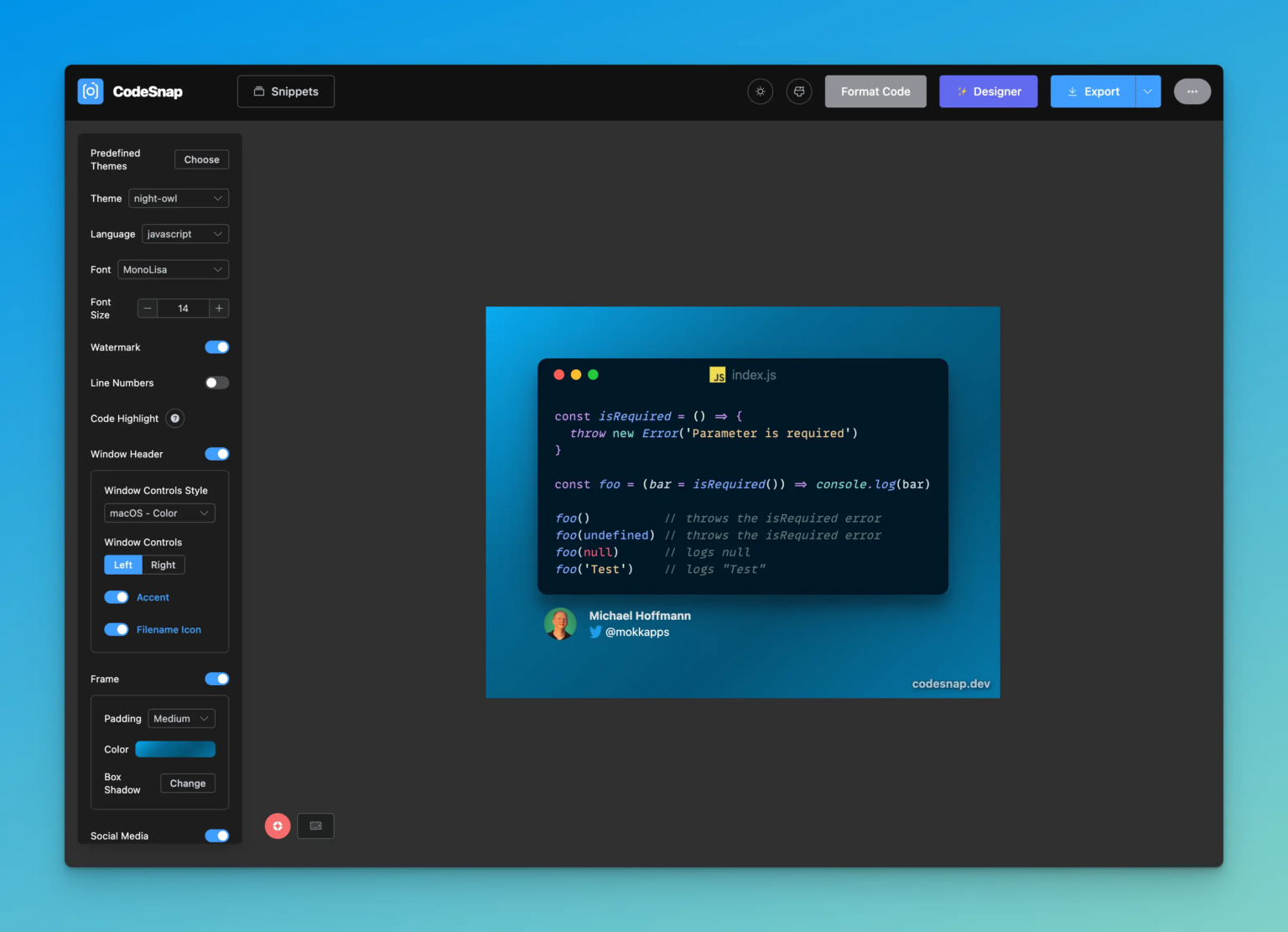Image resolution: width=1288 pixels, height=932 pixels.
Task: Expand the Language javascript dropdown
Action: 185,234
